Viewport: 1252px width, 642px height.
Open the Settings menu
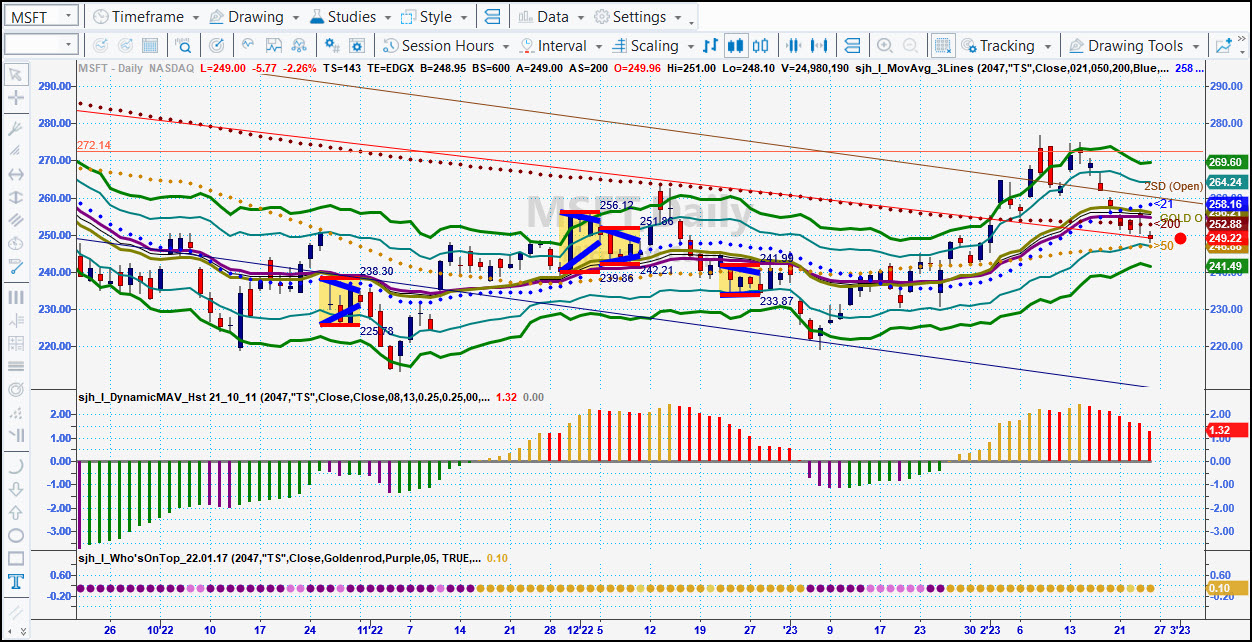pos(638,17)
